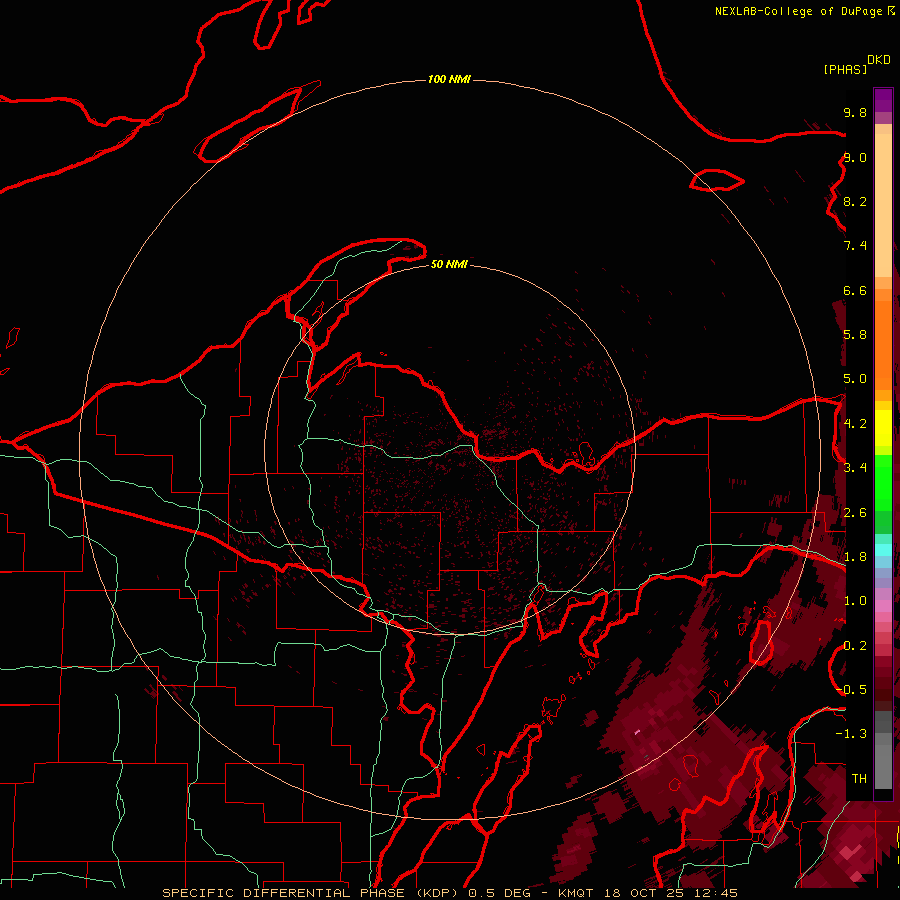Click the 4.2 legend value
The width and height of the screenshot is (900, 900).
point(855,424)
